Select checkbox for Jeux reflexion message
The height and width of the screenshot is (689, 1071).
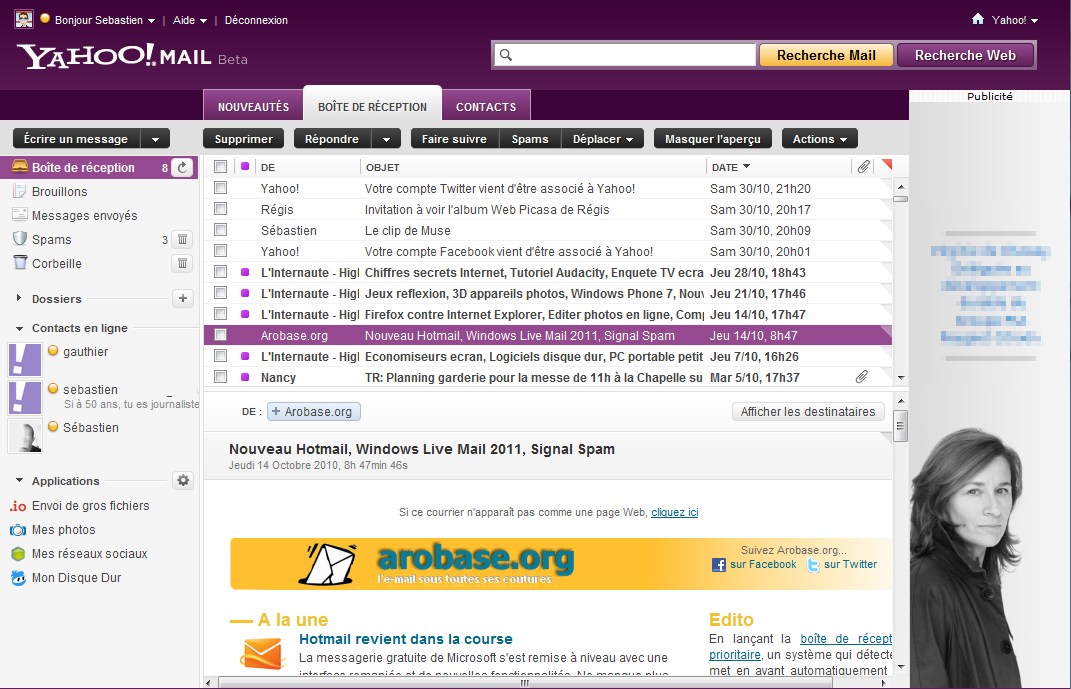tap(221, 292)
